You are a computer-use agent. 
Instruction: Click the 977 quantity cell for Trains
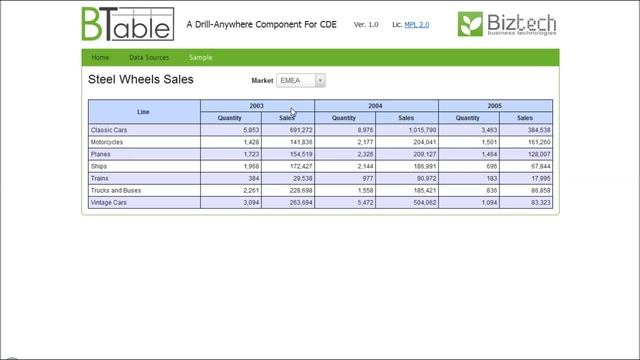(345, 178)
